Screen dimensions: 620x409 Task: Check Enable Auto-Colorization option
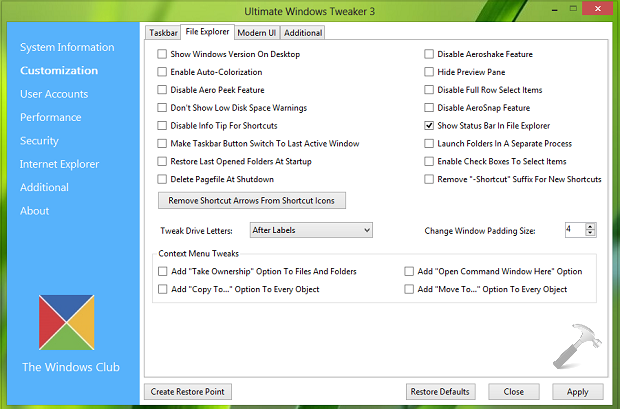coord(162,72)
